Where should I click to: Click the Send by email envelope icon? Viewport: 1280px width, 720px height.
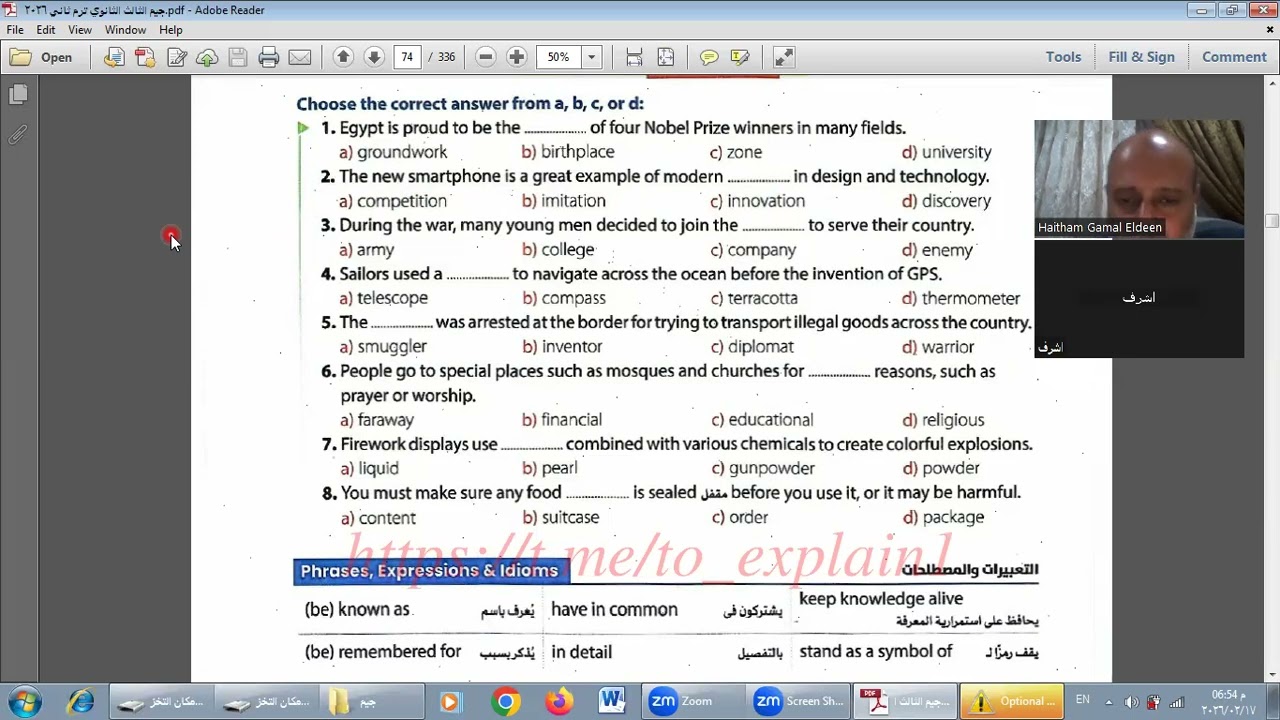[299, 57]
